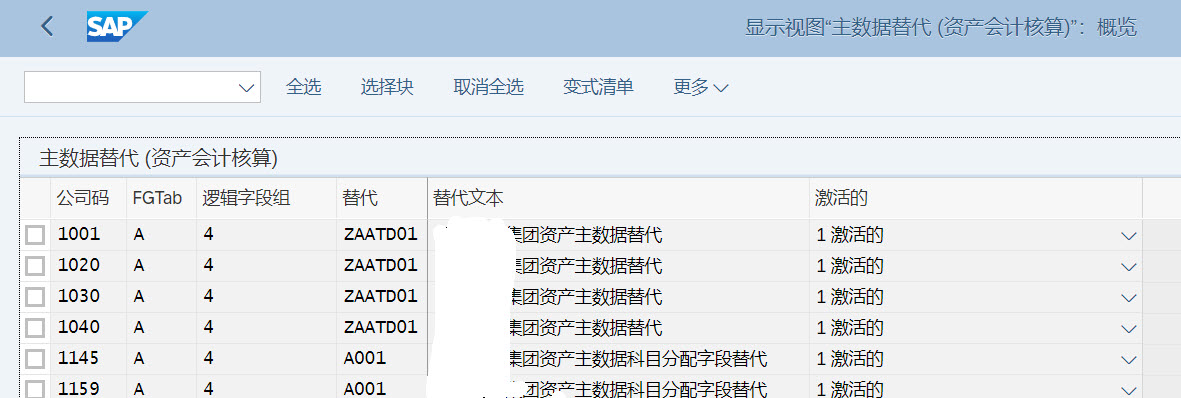Select the row checkbox for company 1020
Image resolution: width=1181 pixels, height=398 pixels.
point(35,266)
